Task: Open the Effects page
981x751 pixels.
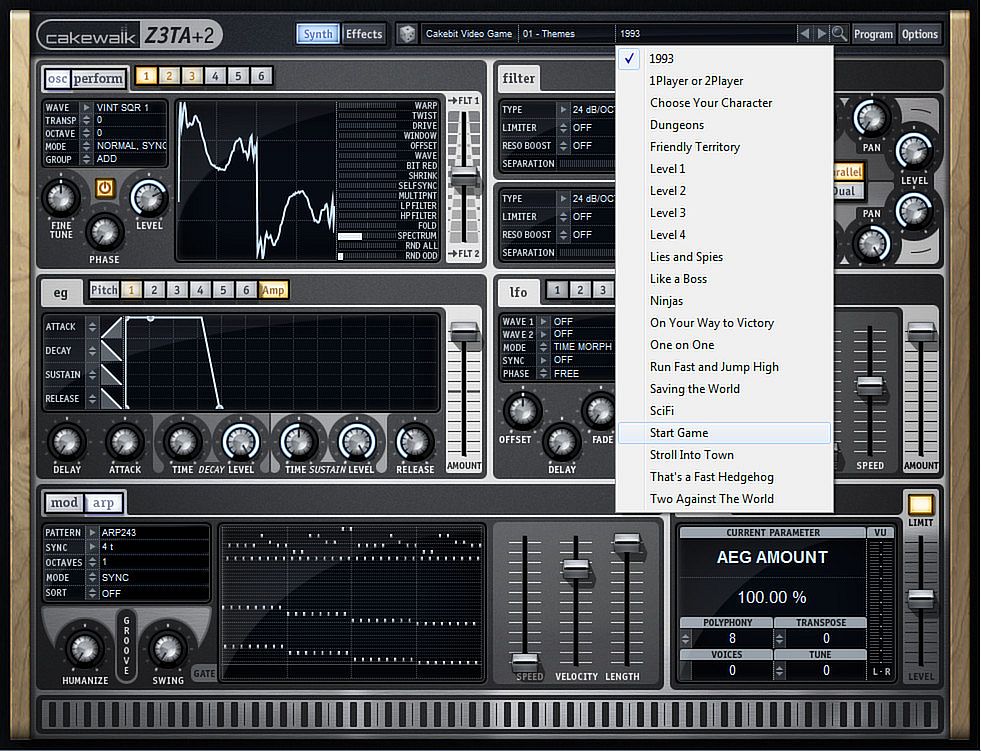Action: click(364, 34)
